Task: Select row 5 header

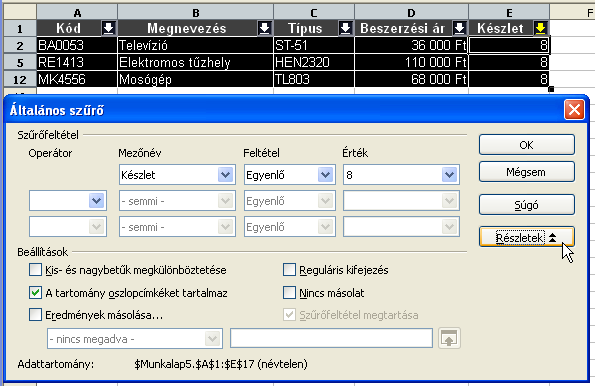Action: pyautogui.click(x=20, y=62)
